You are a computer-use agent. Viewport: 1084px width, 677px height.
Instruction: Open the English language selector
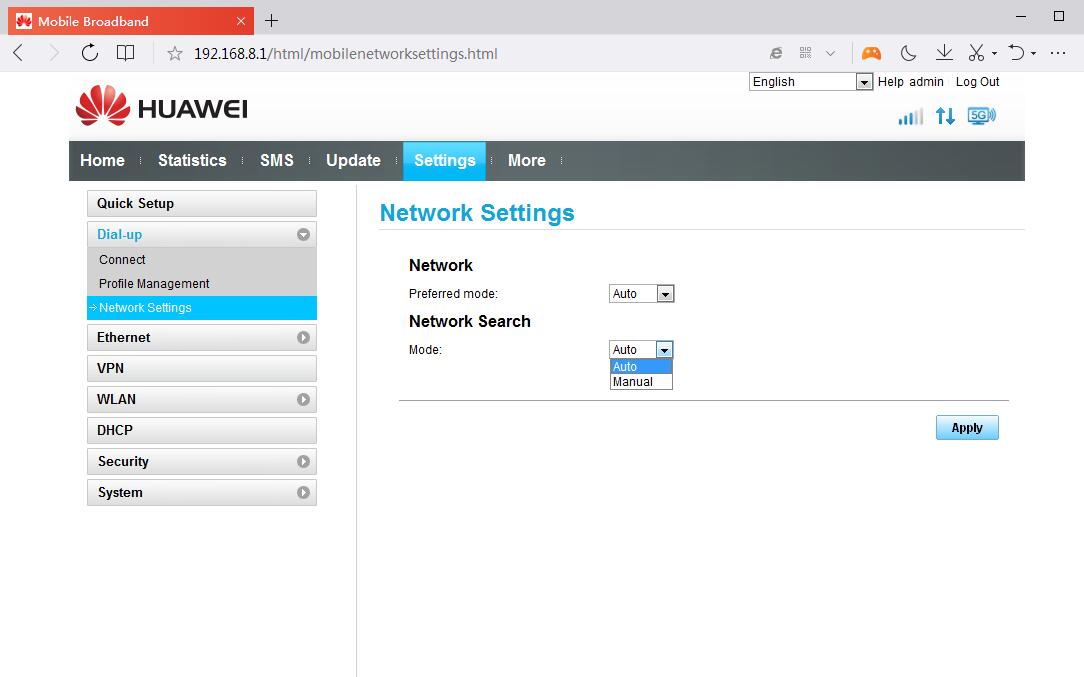coord(811,82)
